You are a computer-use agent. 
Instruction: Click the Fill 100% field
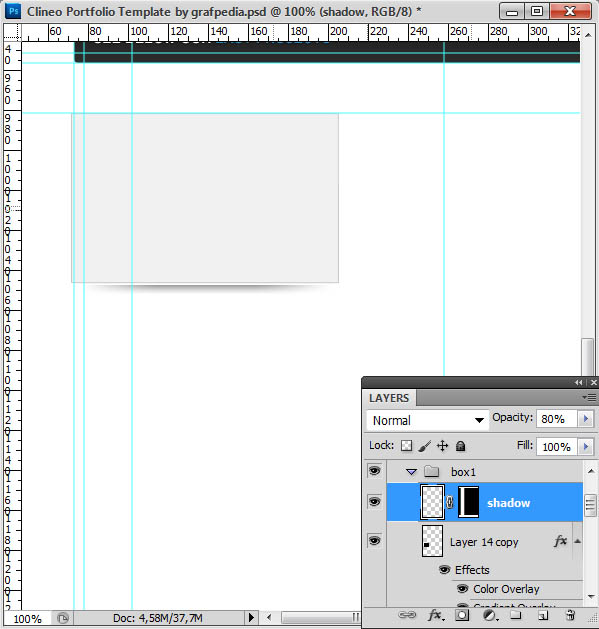point(557,446)
